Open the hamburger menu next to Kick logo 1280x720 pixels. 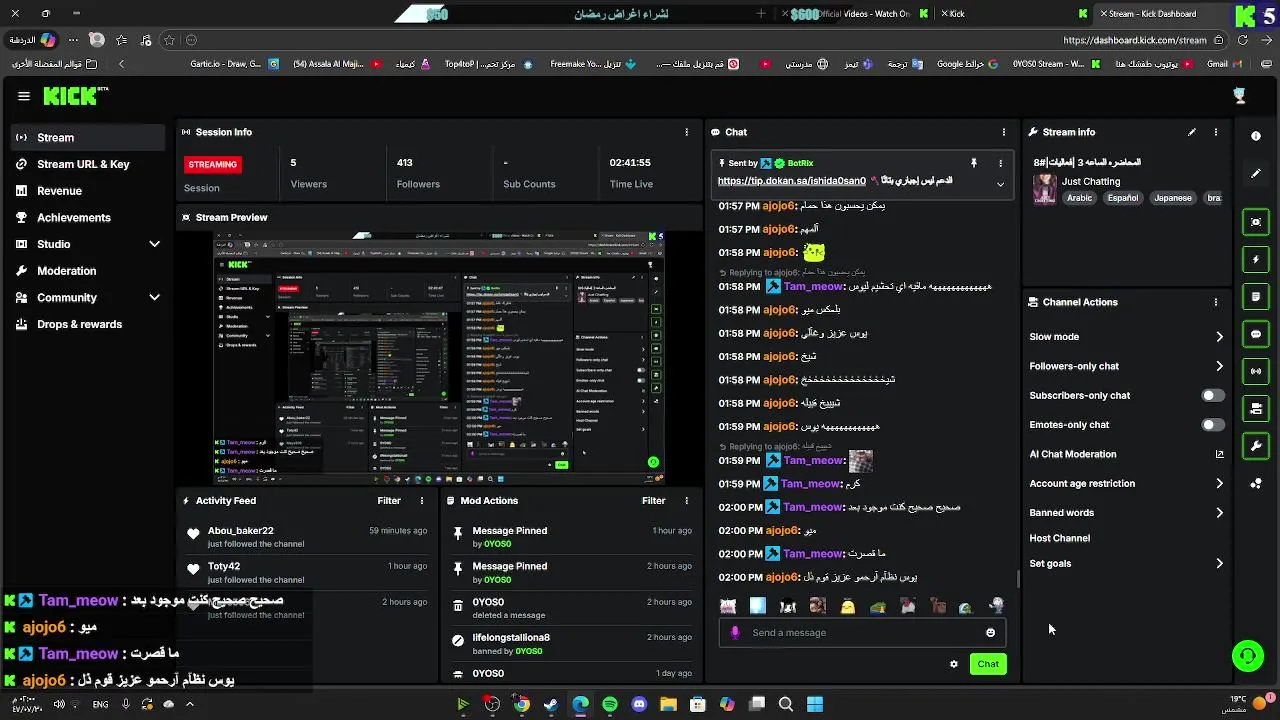tap(24, 96)
